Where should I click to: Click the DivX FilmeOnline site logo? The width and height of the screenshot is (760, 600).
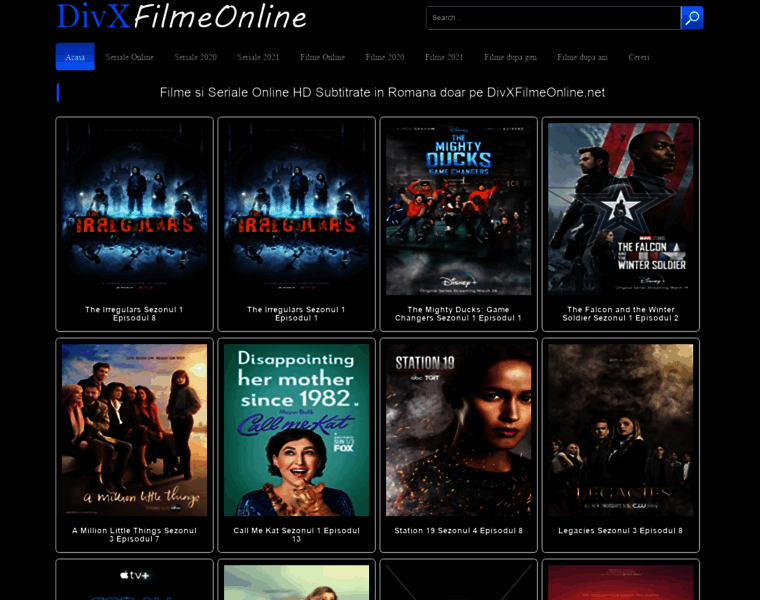181,17
